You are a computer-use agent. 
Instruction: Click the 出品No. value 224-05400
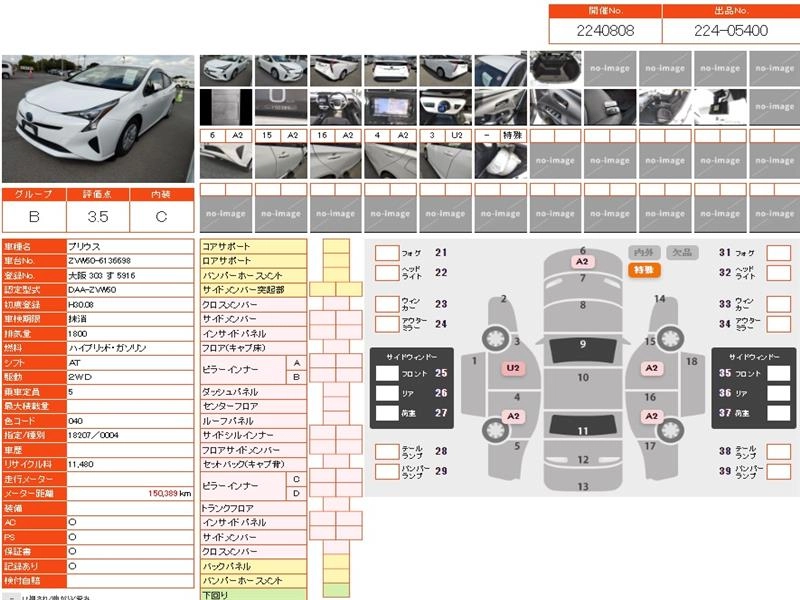731,31
